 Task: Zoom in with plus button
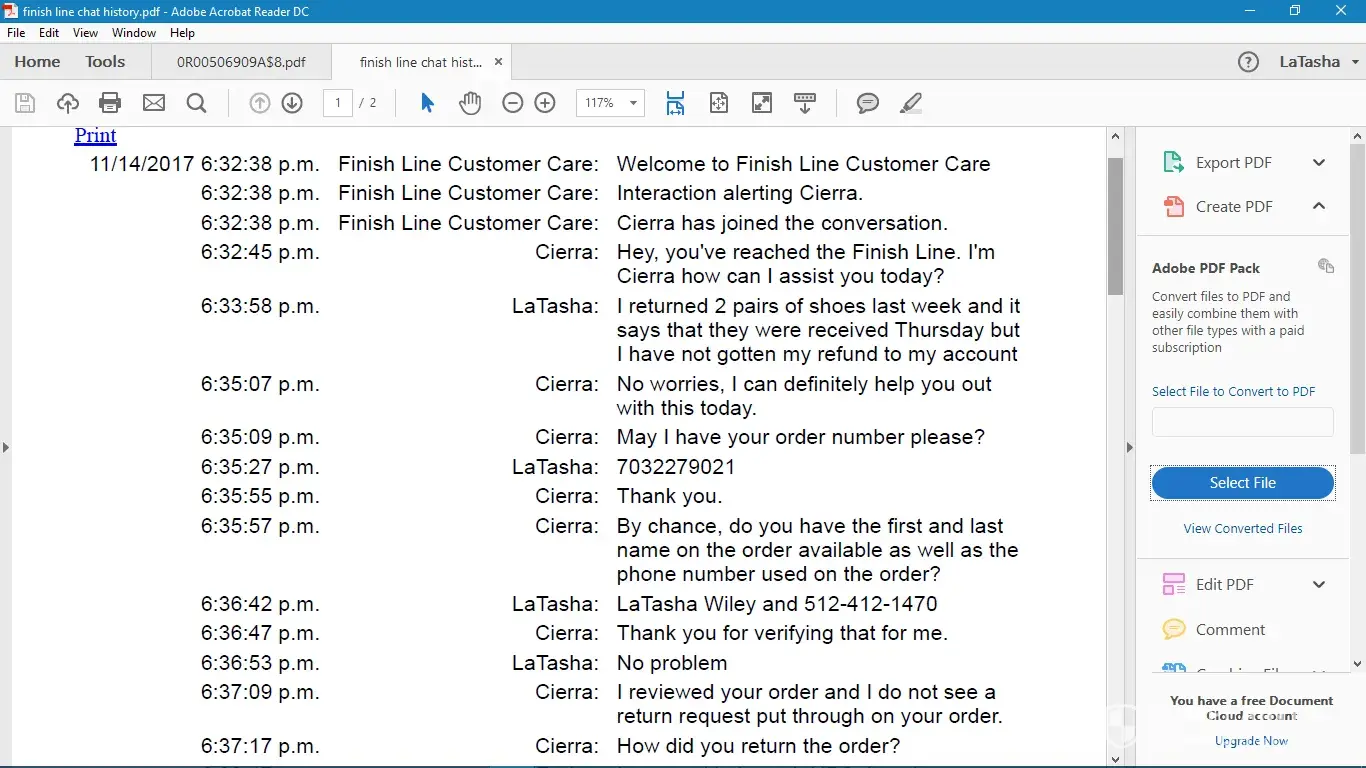pos(545,103)
